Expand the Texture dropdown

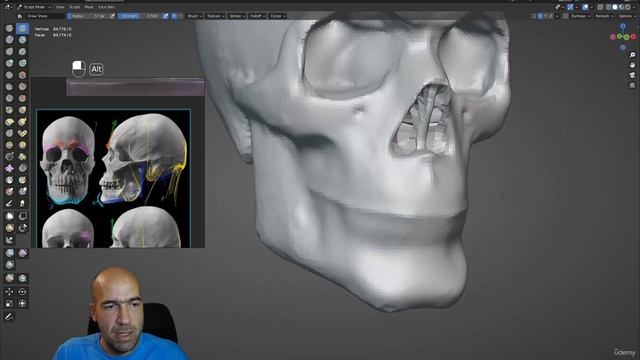coord(215,16)
